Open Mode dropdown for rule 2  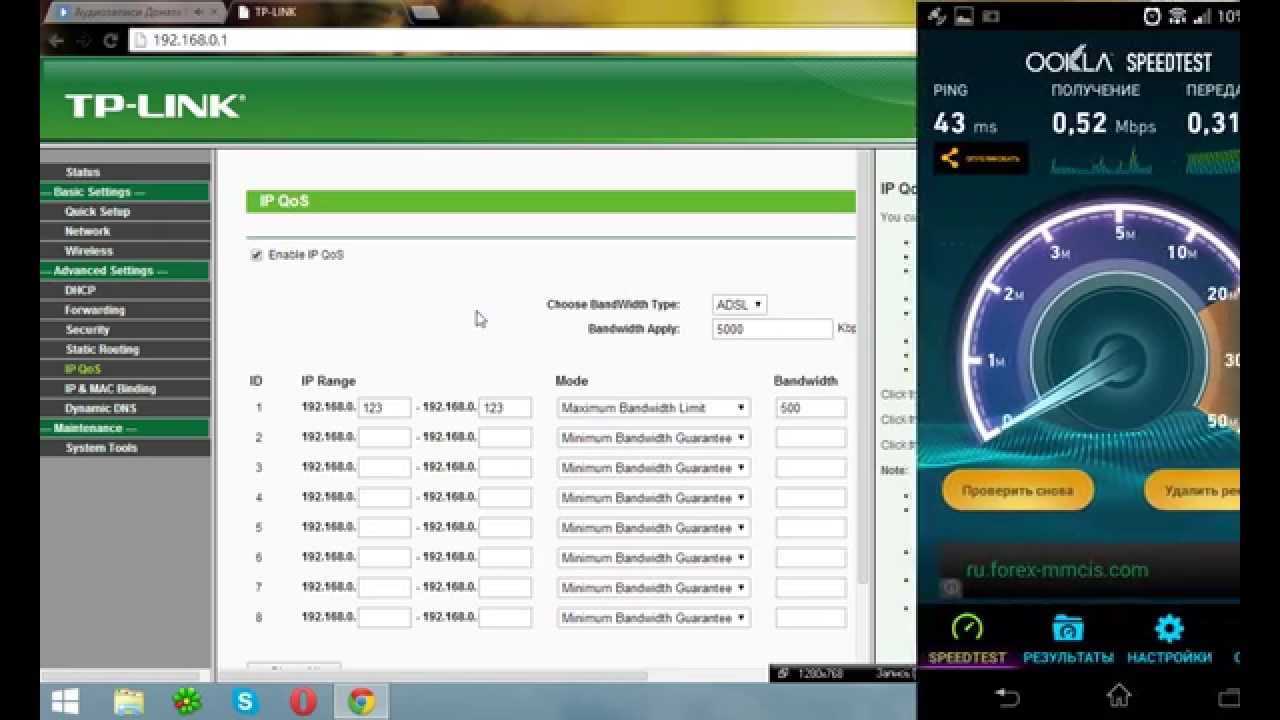(x=653, y=438)
